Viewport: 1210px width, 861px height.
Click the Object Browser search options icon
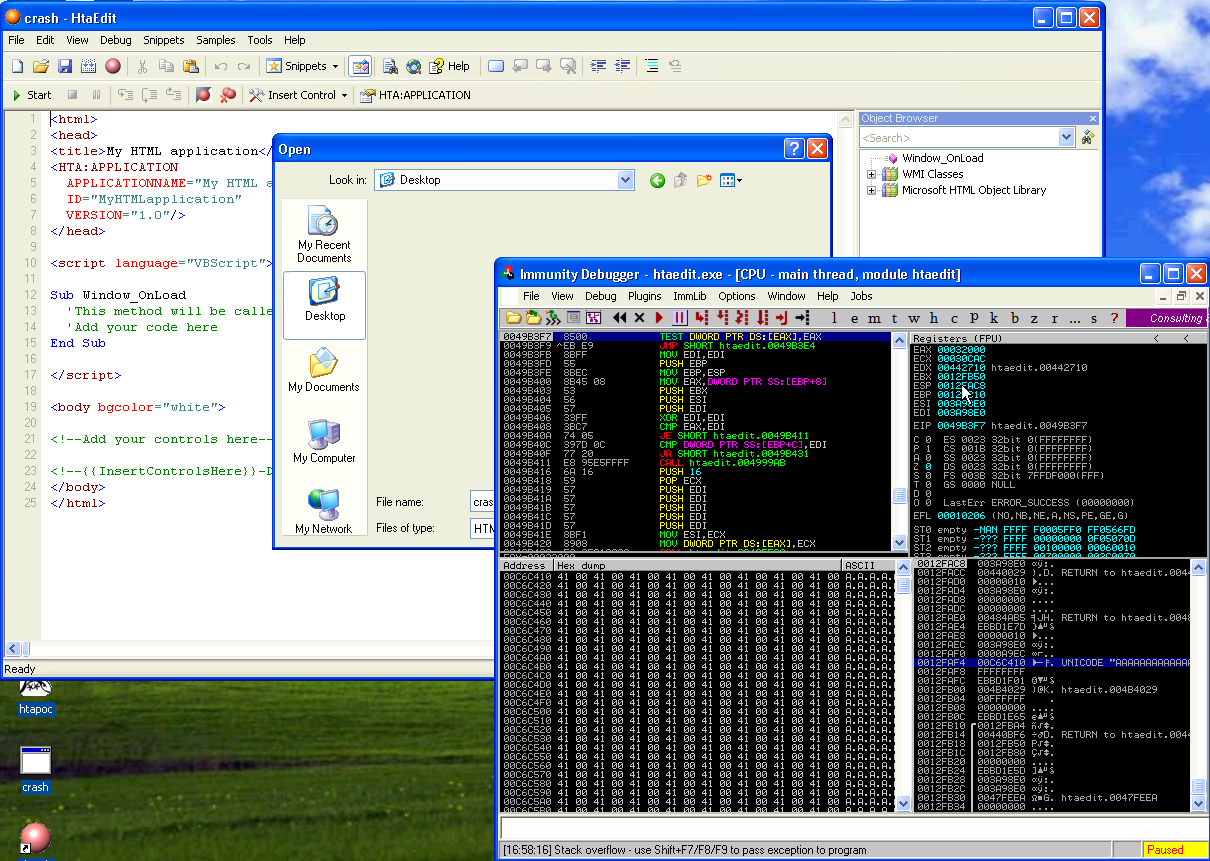[x=1088, y=137]
